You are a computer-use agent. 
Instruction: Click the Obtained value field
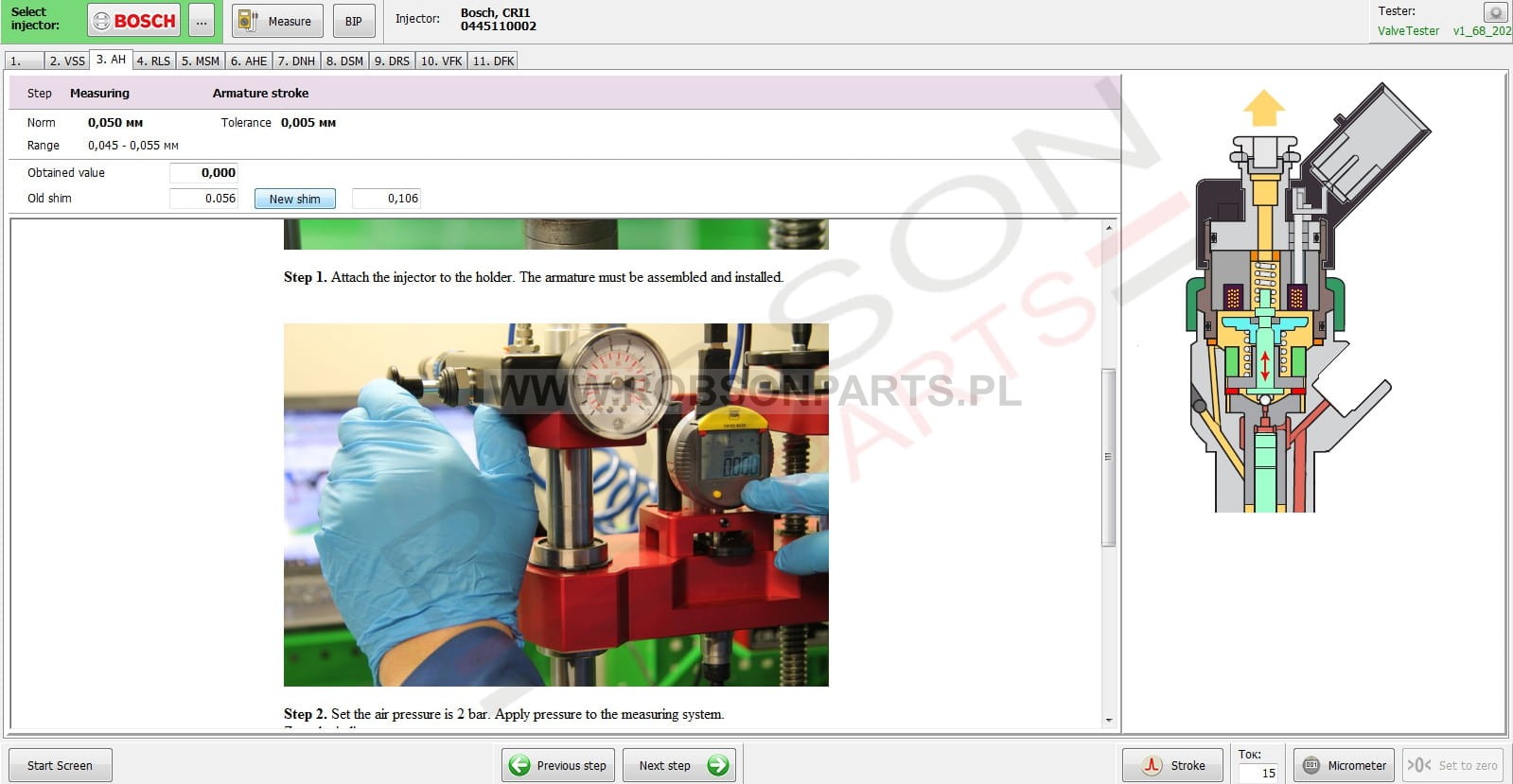(x=203, y=173)
